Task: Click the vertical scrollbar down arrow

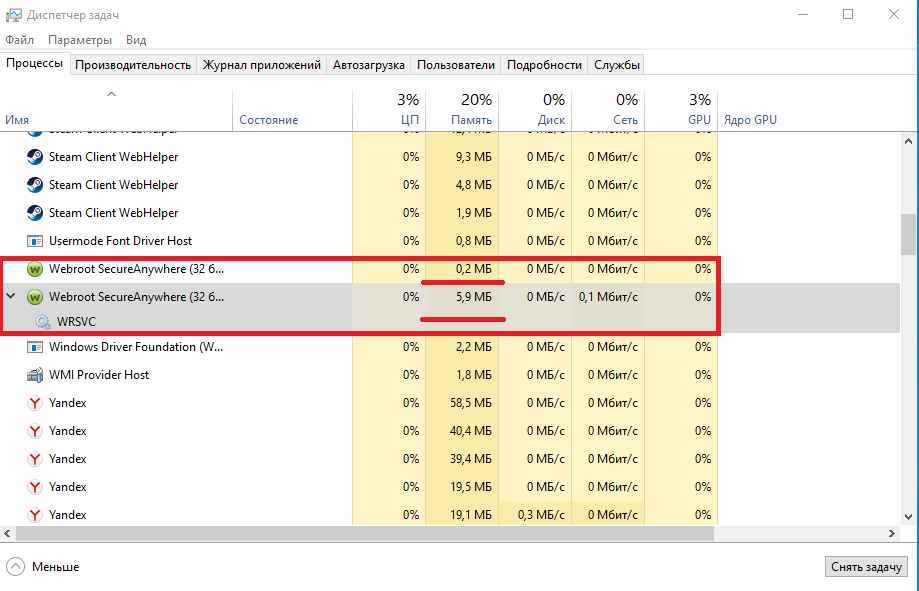Action: (x=908, y=517)
